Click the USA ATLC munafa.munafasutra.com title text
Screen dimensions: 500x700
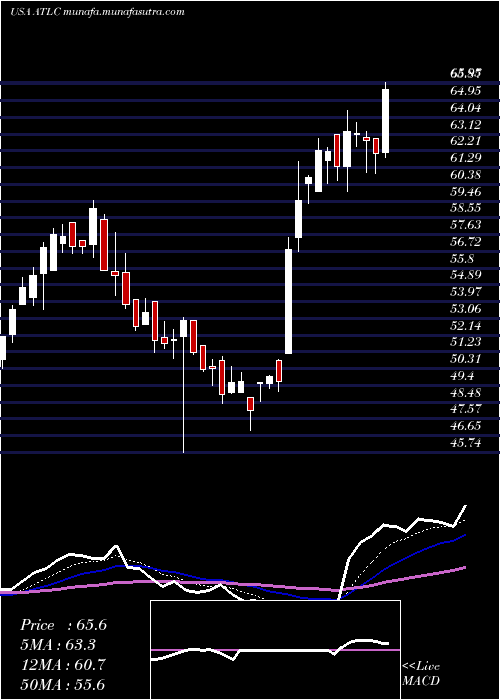[x=97, y=12]
